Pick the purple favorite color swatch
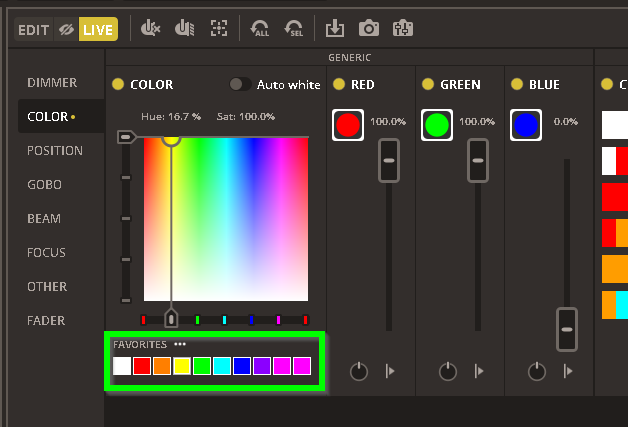 click(262, 366)
